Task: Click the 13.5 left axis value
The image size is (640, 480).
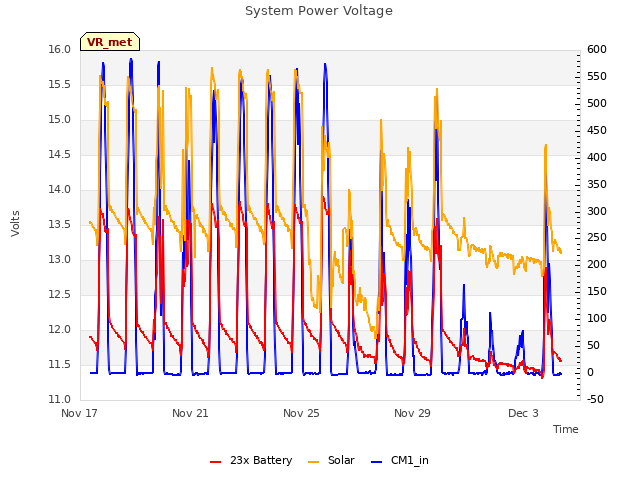Action: coord(60,224)
